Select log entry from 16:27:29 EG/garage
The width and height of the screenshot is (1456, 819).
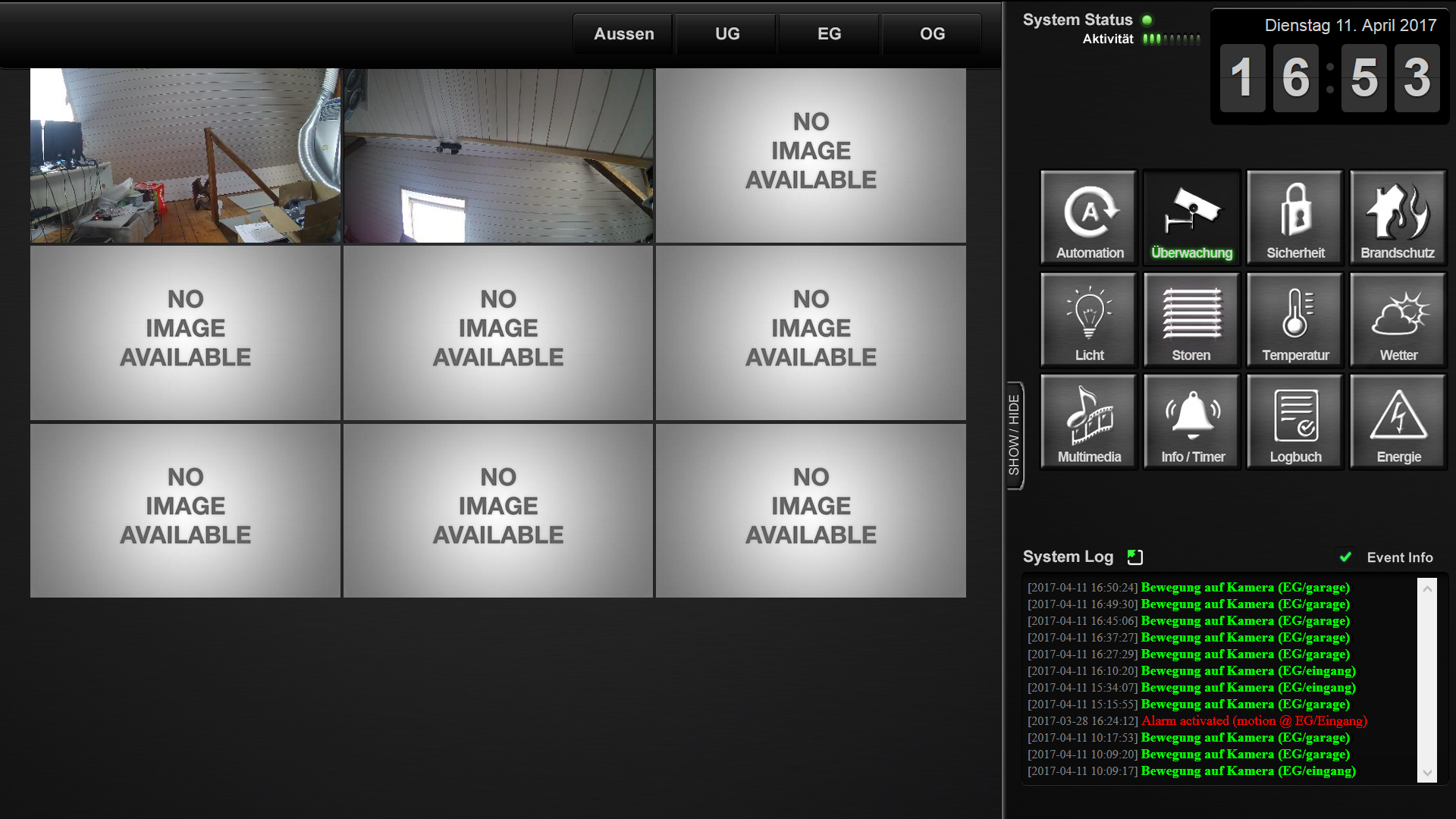pos(1188,654)
